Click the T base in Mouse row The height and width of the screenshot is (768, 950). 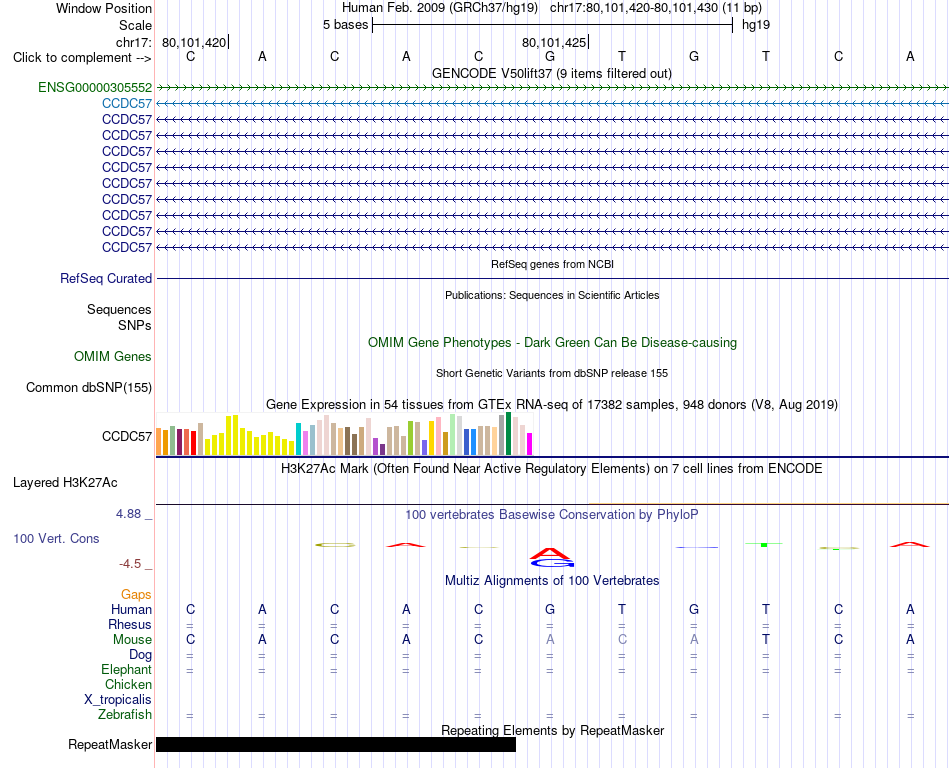(766, 640)
